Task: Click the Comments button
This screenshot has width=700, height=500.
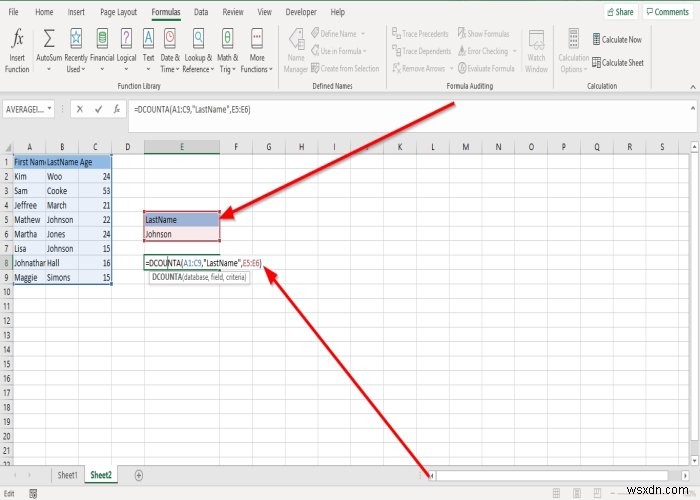Action: 667,12
